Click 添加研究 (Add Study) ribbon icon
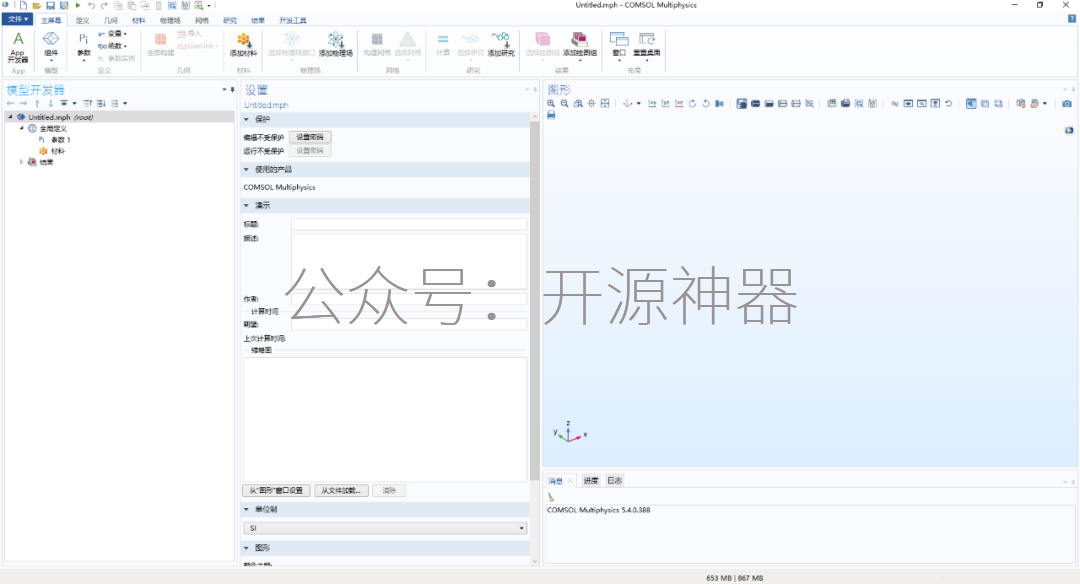The height and width of the screenshot is (584, 1080). point(501,45)
